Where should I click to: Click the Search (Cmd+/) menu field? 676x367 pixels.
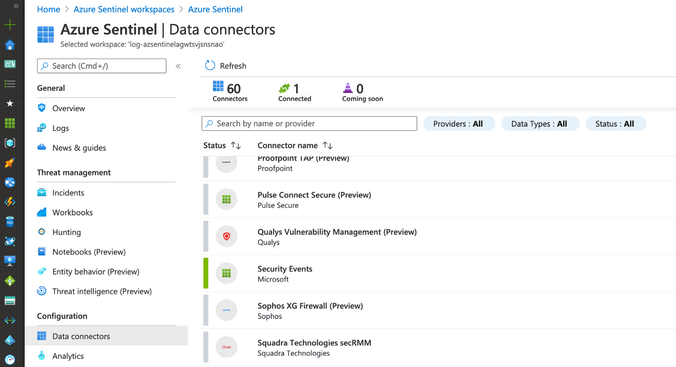[x=102, y=66]
